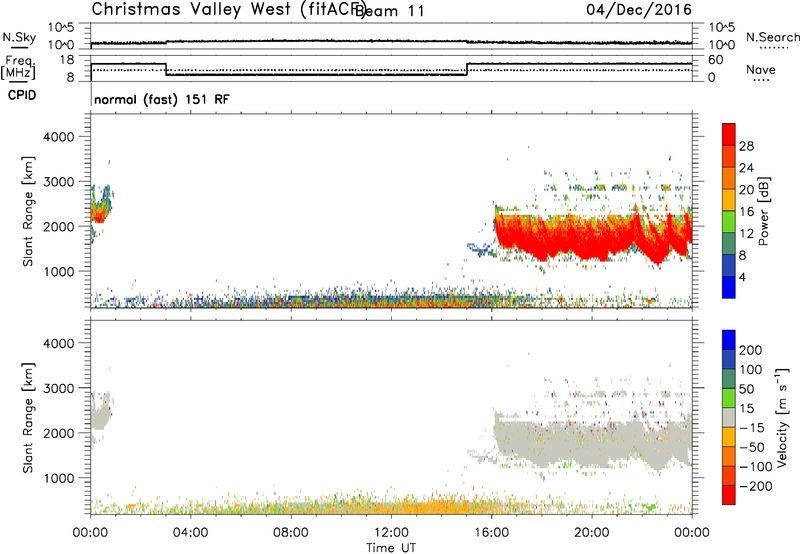Click the '18' frequency axis tick label

tap(67, 60)
